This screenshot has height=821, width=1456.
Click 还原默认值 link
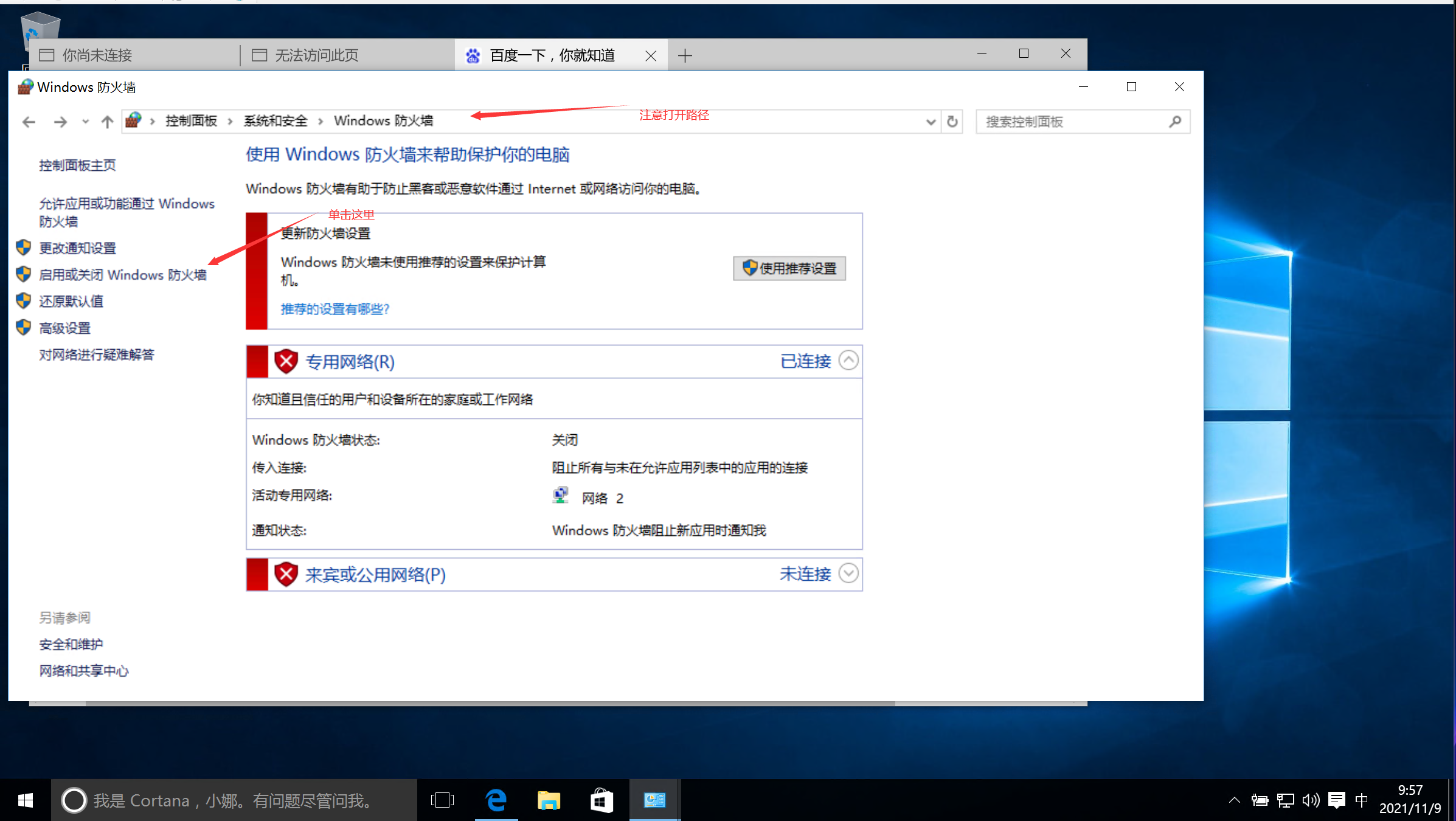tap(71, 301)
